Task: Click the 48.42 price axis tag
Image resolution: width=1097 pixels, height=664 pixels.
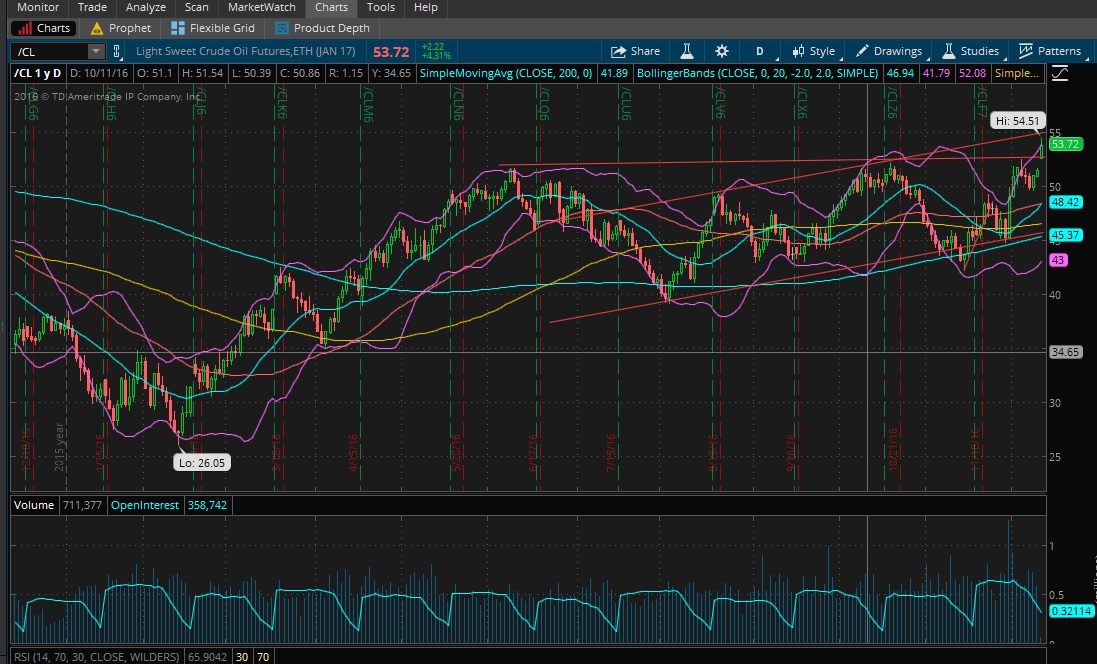Action: tap(1065, 202)
